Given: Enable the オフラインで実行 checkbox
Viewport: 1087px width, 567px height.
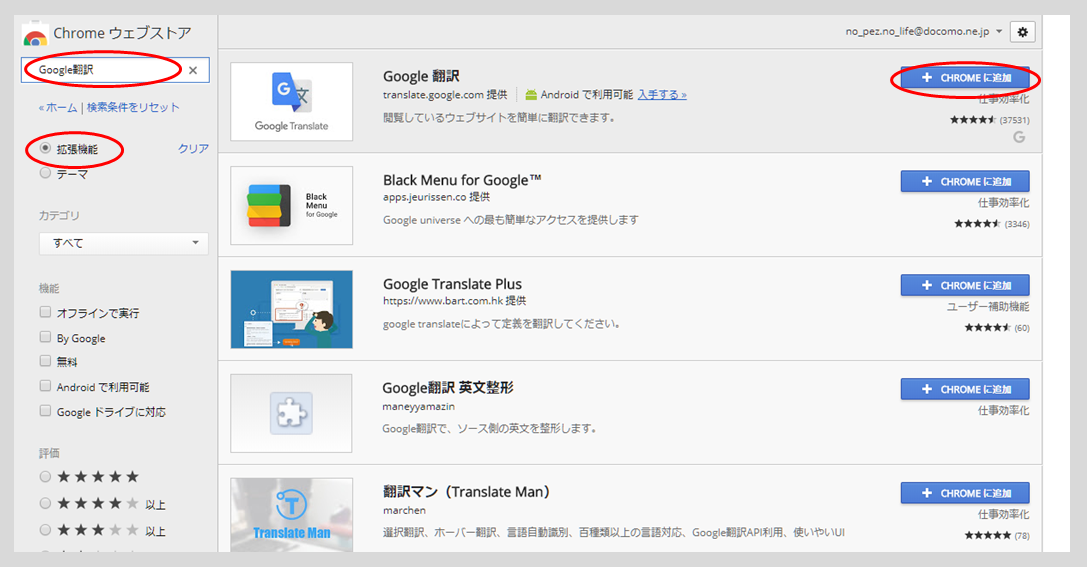Looking at the screenshot, I should tap(45, 312).
